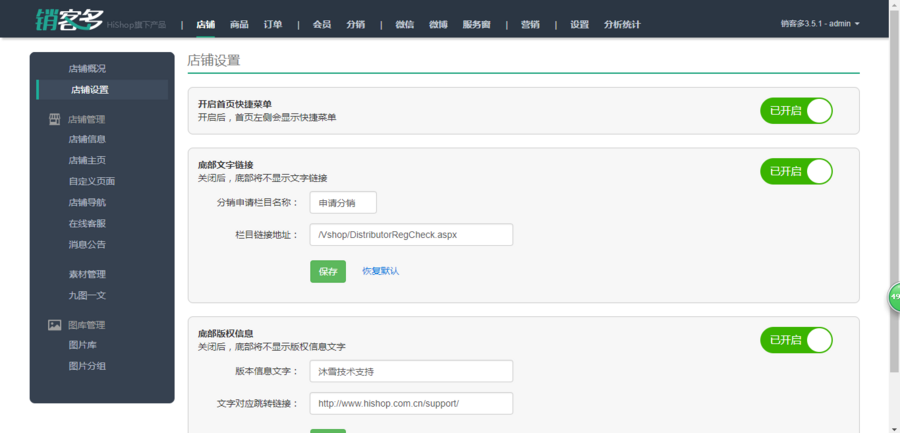Open the 分析统计 top menu
Image resolution: width=900 pixels, height=433 pixels.
[x=622, y=25]
